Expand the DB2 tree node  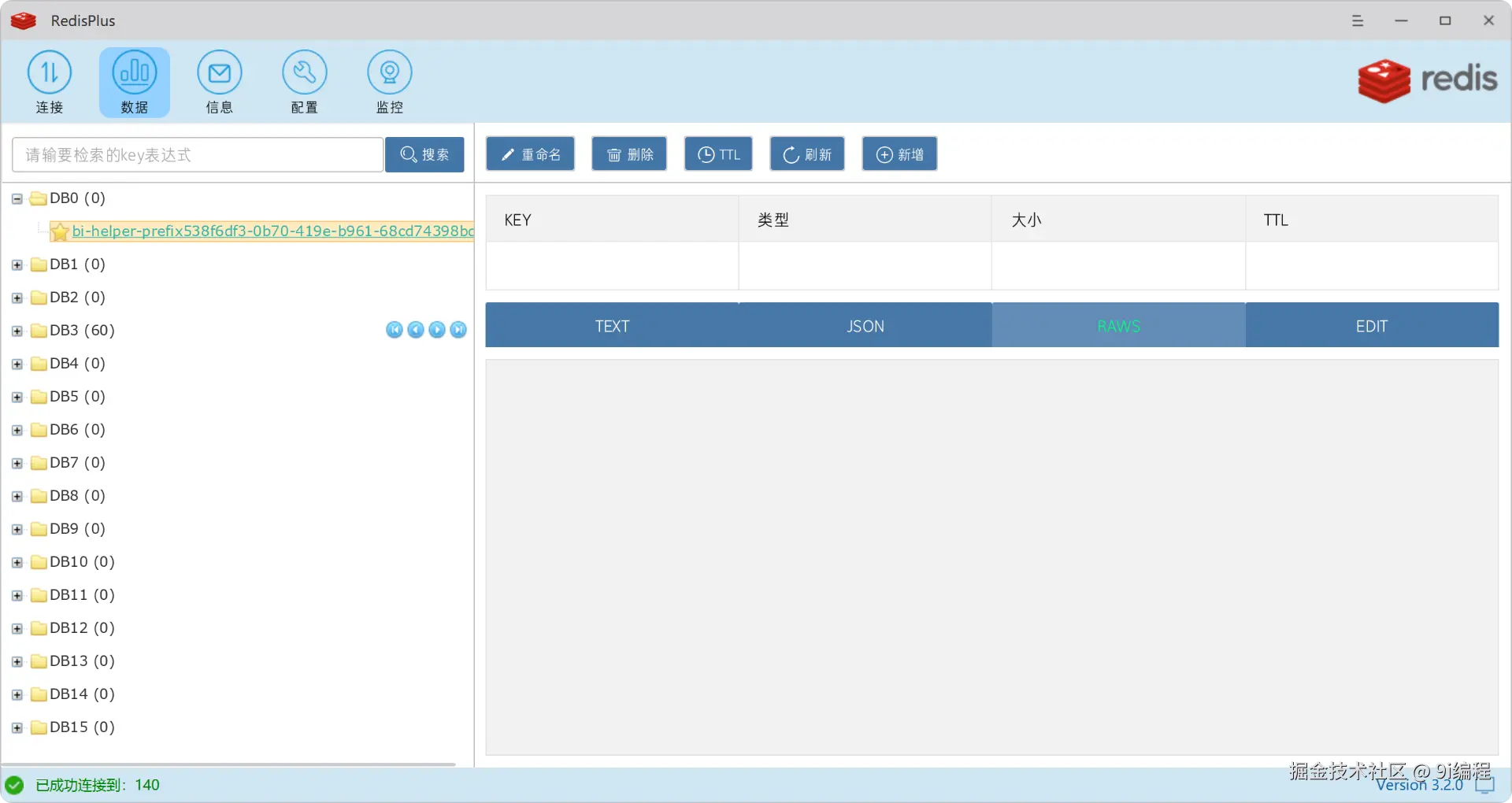[17, 298]
